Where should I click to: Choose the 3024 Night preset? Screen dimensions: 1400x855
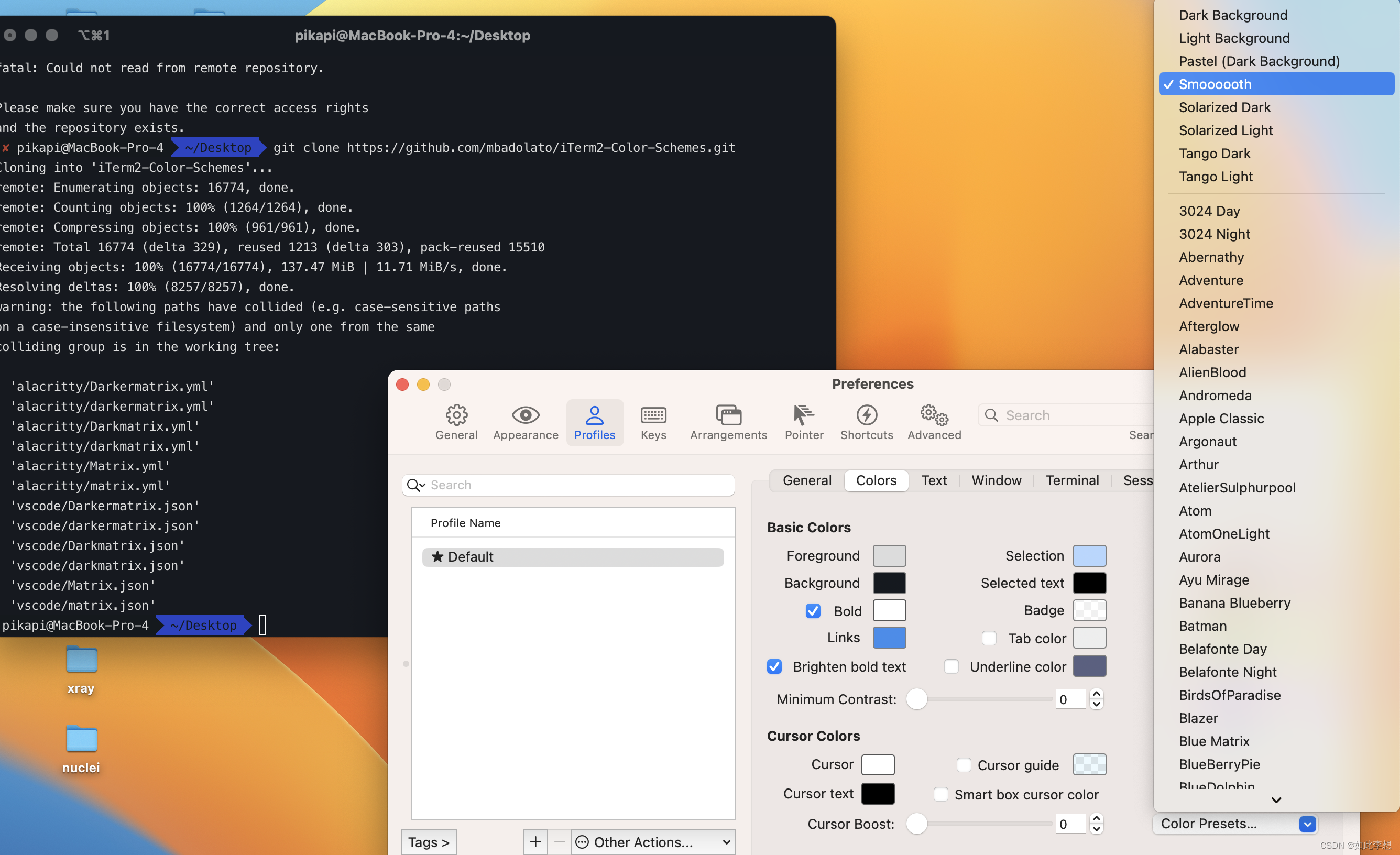(1276, 234)
